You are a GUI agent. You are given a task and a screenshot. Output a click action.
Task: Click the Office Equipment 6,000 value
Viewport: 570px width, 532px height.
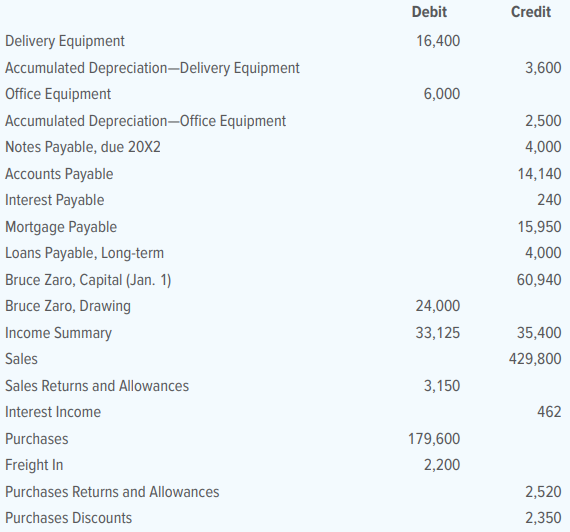click(x=442, y=94)
